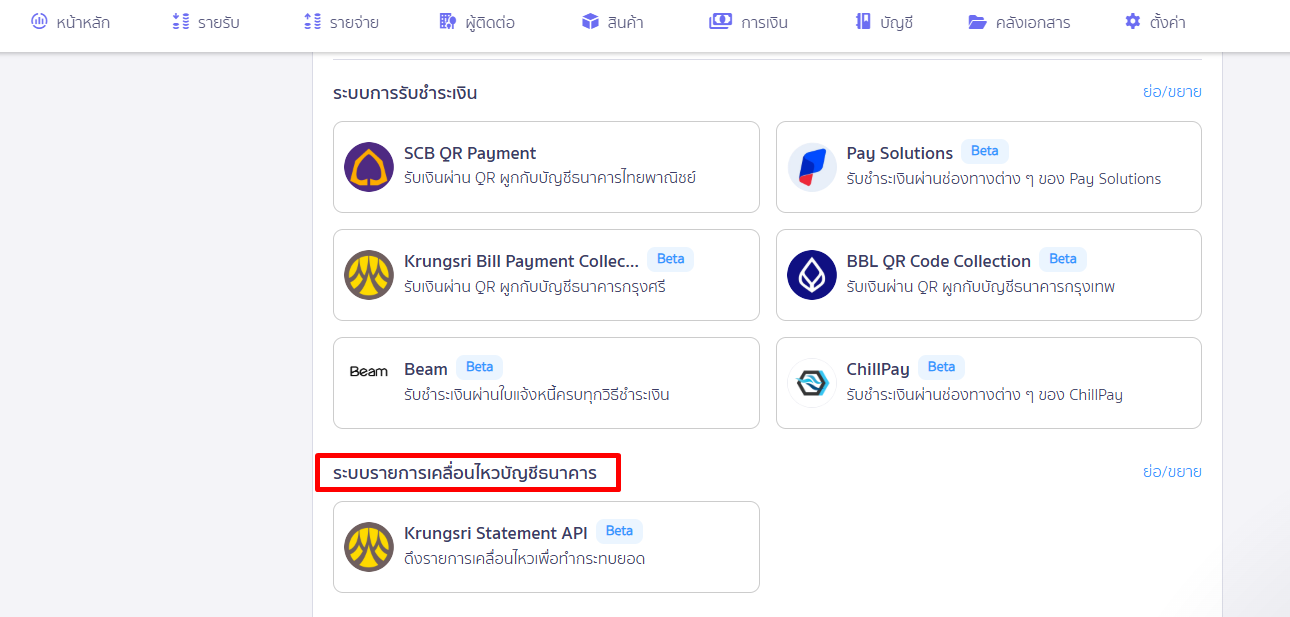Open the Krungsri Bill Payment Collection card
The image size is (1290, 617).
pyautogui.click(x=546, y=275)
